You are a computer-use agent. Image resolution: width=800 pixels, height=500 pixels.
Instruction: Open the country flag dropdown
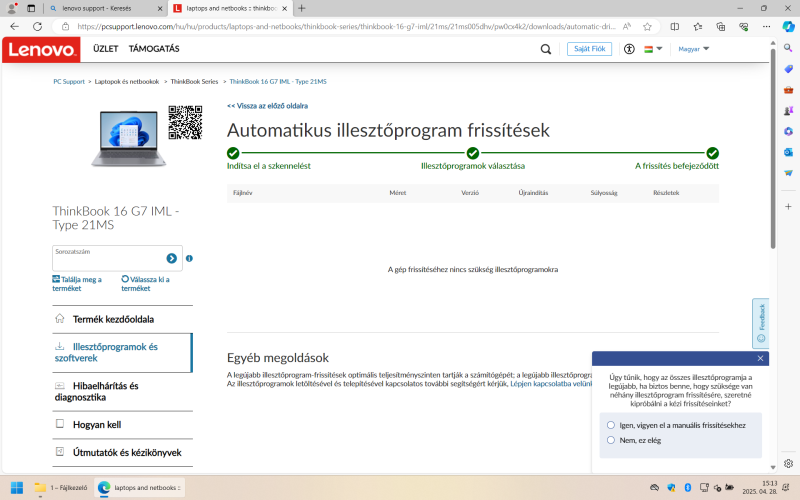[x=653, y=49]
